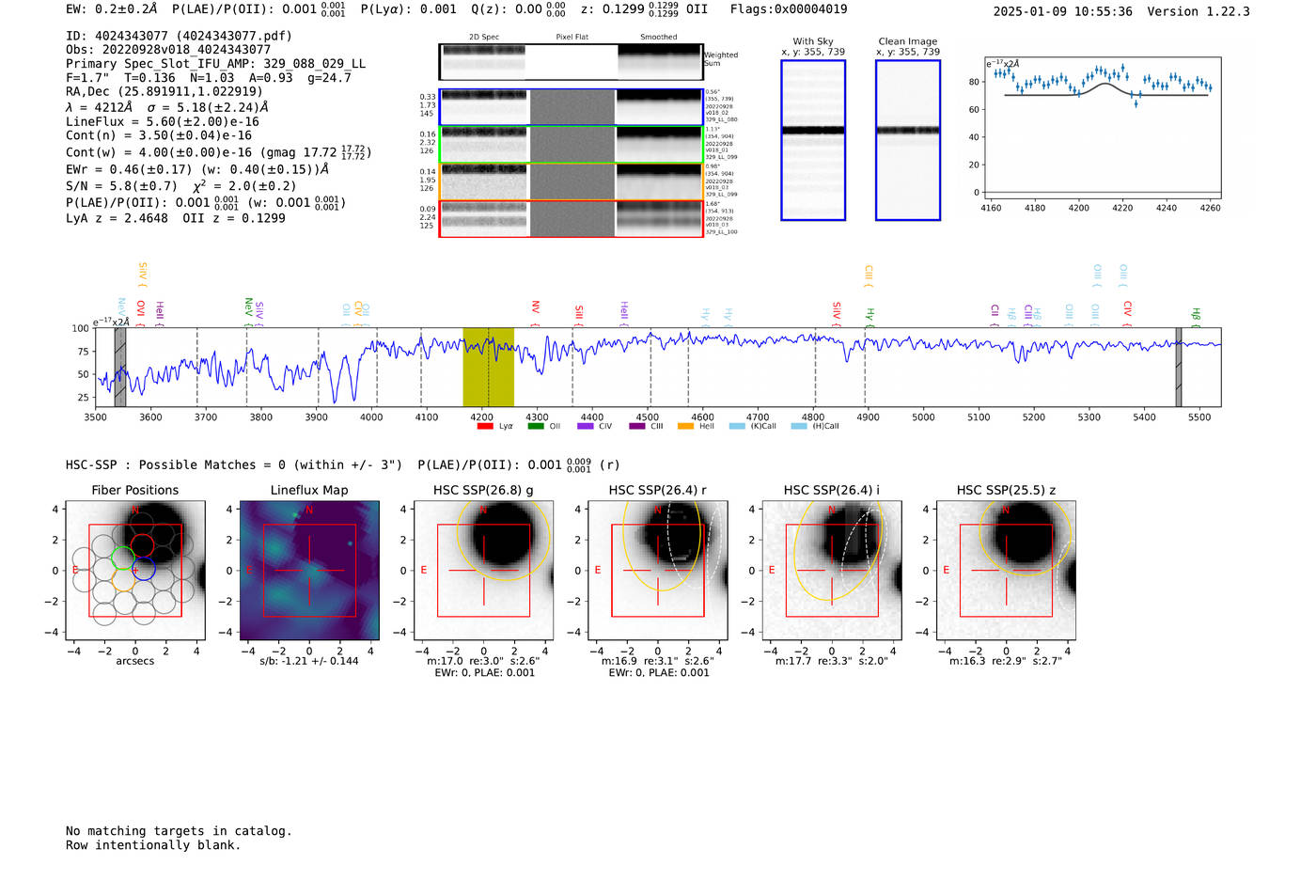Click the red circle fiber in Fiber Positions
The width and height of the screenshot is (1316, 896).
click(x=142, y=545)
